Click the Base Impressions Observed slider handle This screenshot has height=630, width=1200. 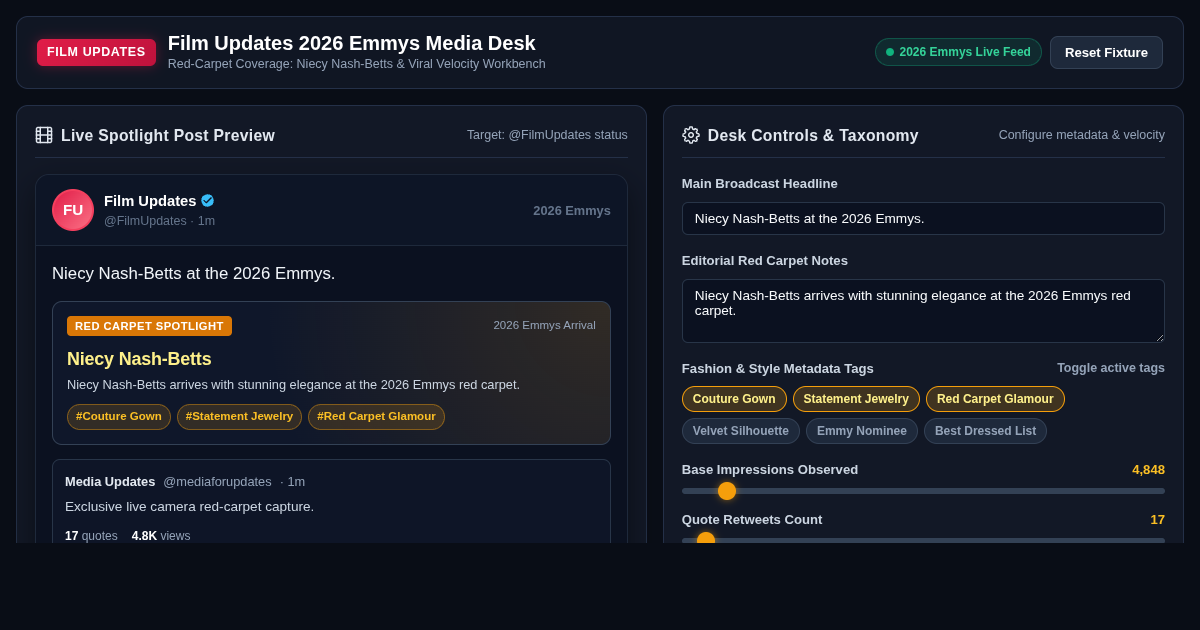click(727, 491)
